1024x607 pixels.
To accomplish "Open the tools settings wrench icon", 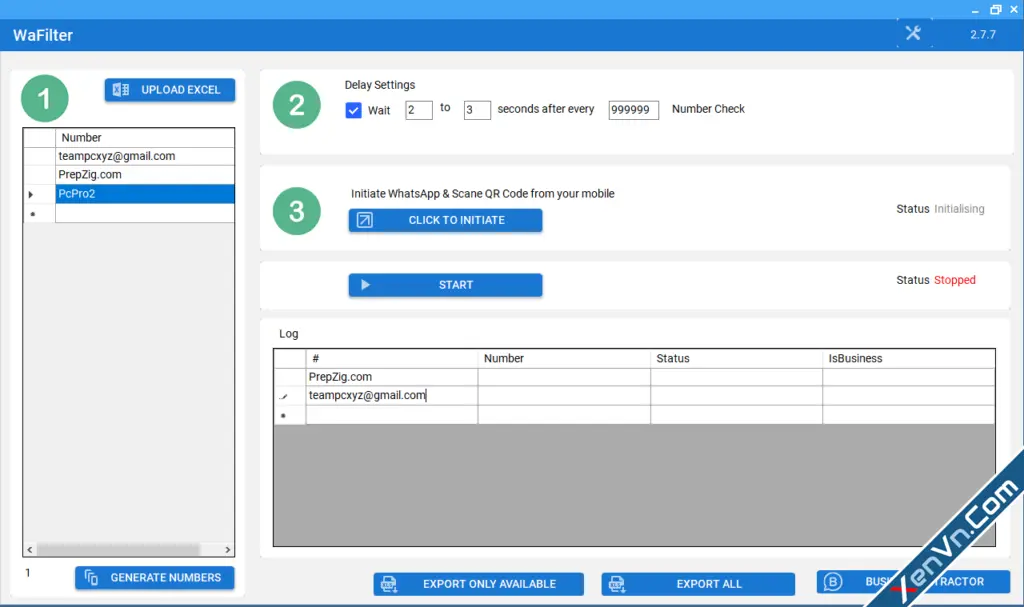I will [913, 33].
